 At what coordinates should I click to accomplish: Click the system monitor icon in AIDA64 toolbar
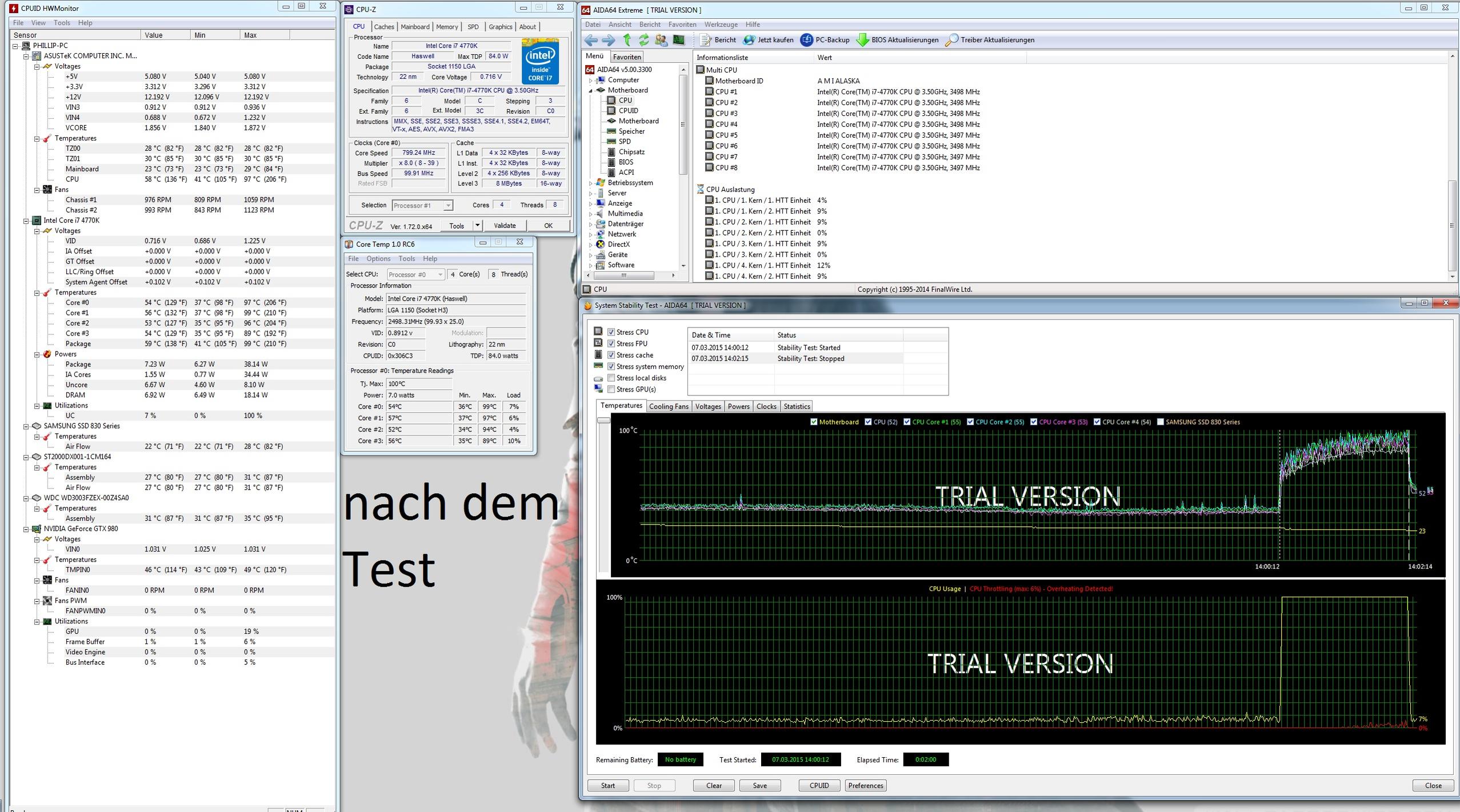coord(679,40)
